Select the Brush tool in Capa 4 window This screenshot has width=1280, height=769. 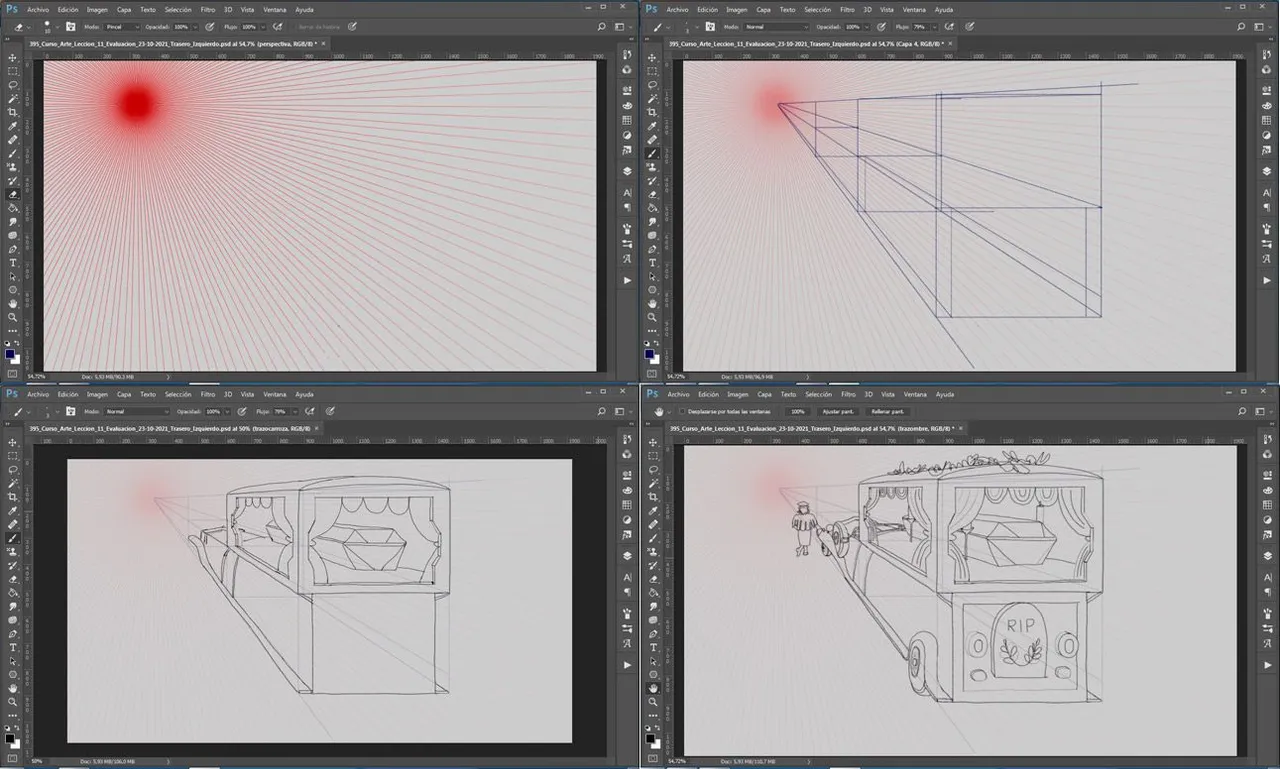click(x=653, y=153)
